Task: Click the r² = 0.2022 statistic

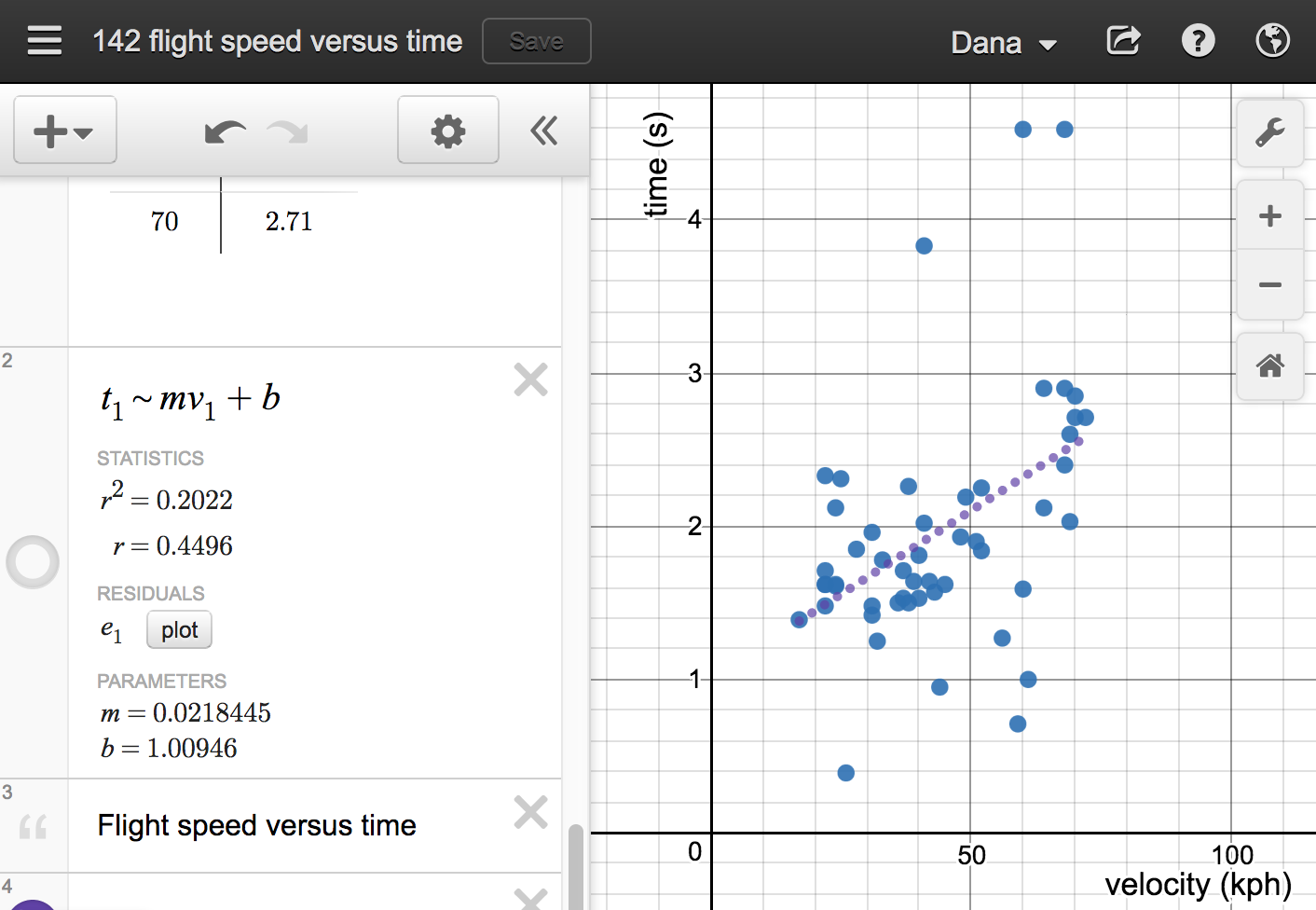Action: coord(167,497)
